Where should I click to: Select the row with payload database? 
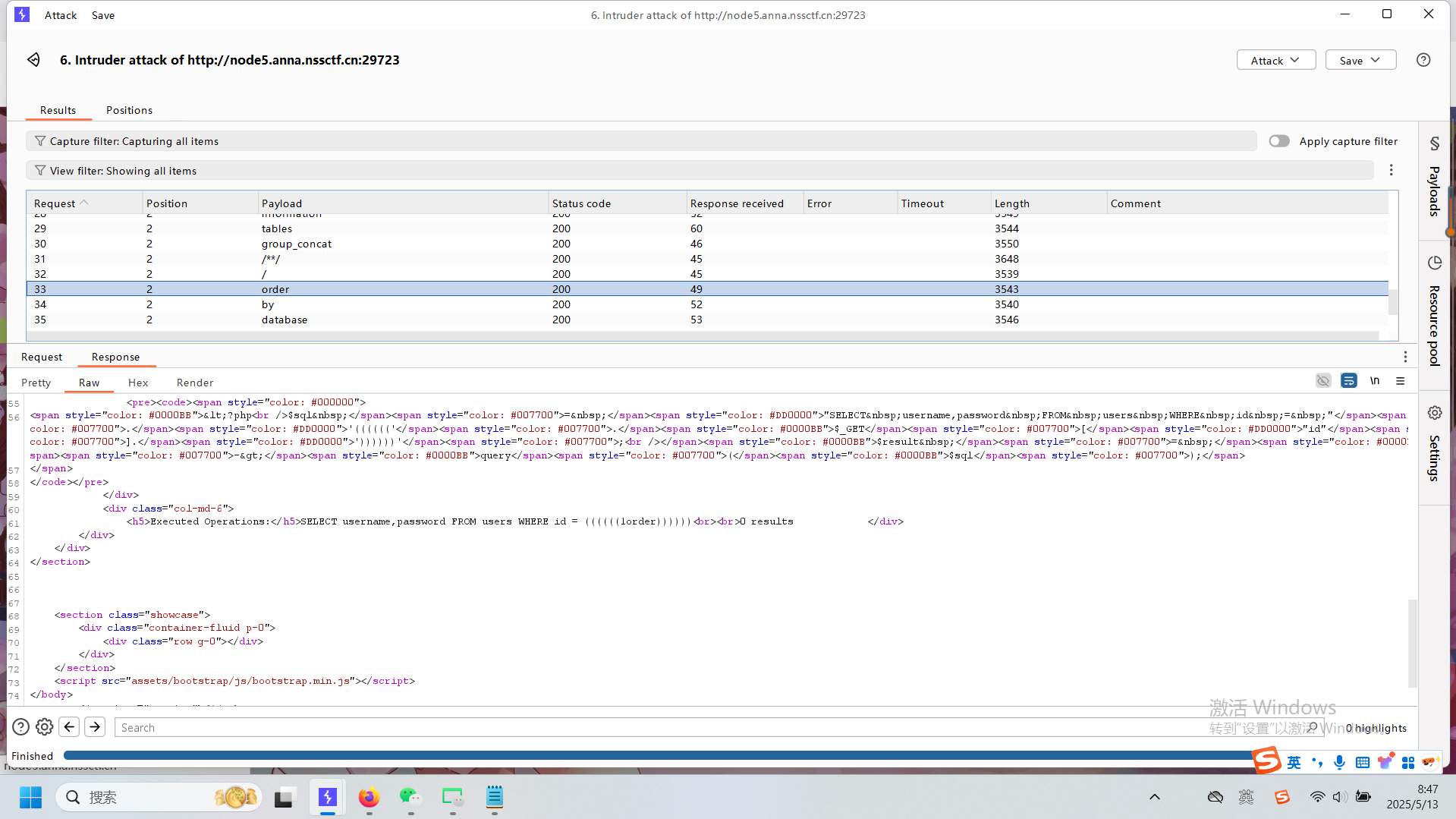click(x=707, y=320)
